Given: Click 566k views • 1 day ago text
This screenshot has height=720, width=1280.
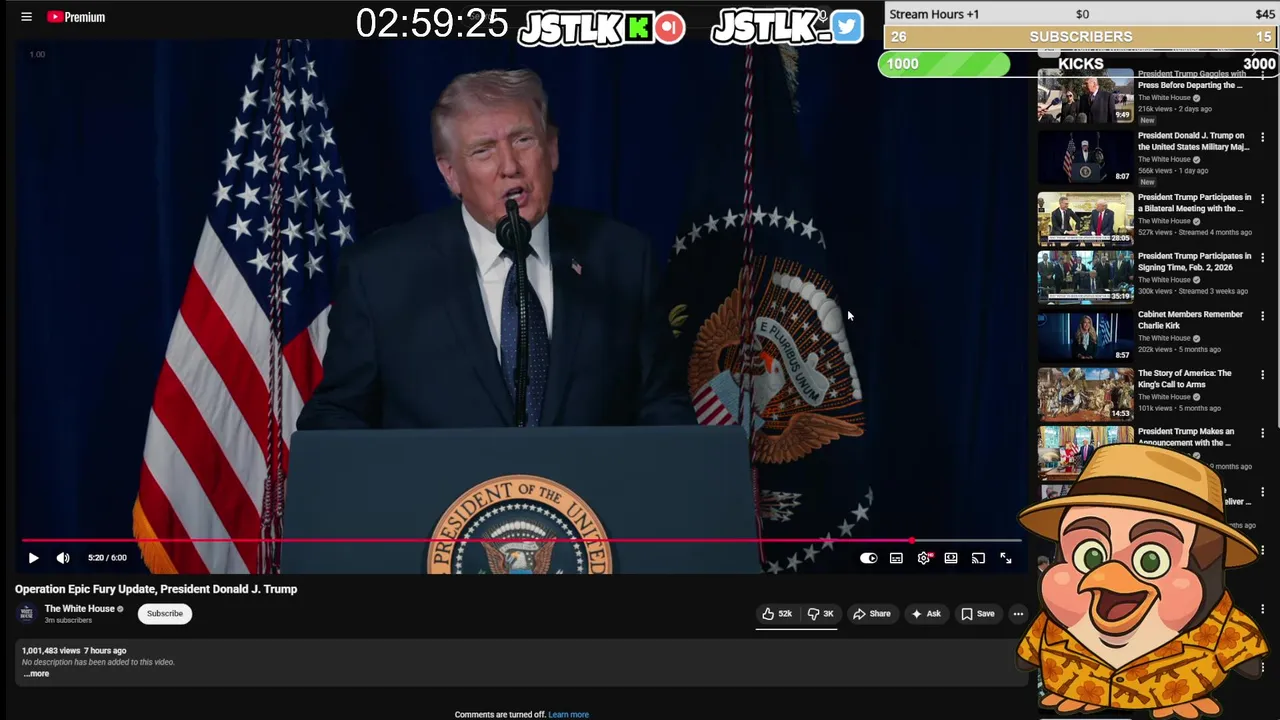Looking at the screenshot, I should 1173,171.
